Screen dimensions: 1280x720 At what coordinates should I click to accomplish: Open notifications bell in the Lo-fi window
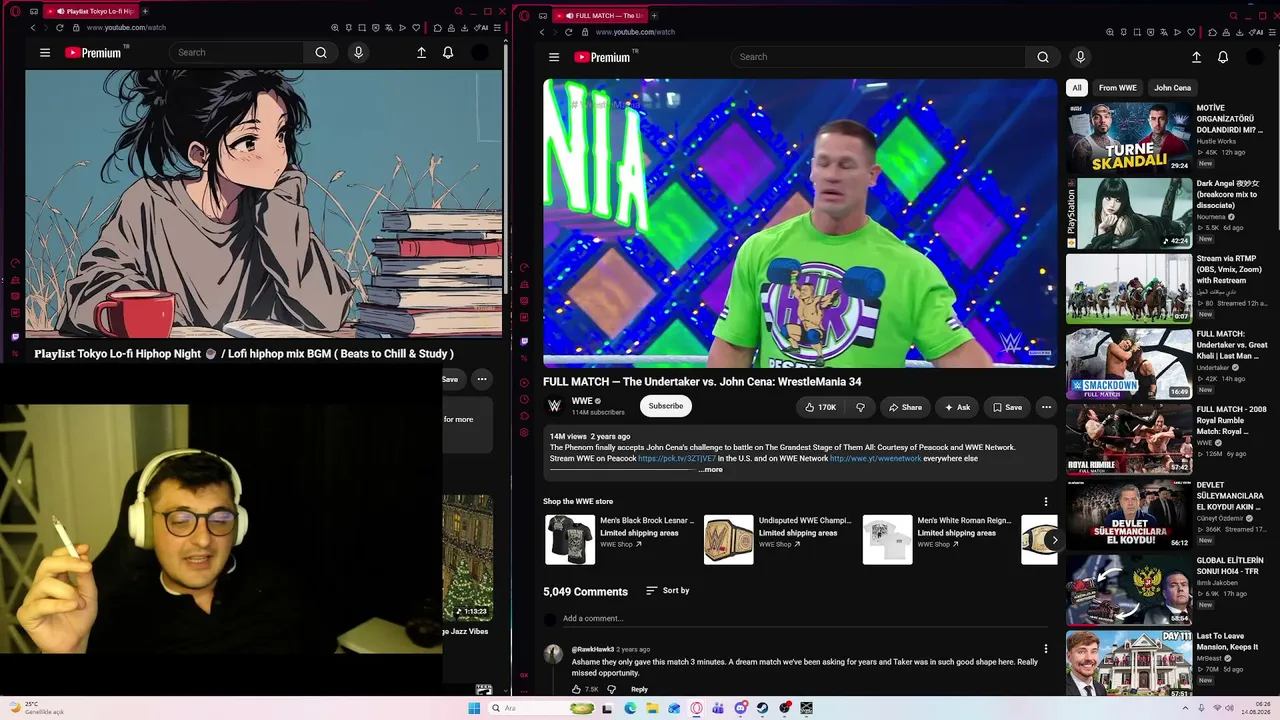pyautogui.click(x=448, y=53)
